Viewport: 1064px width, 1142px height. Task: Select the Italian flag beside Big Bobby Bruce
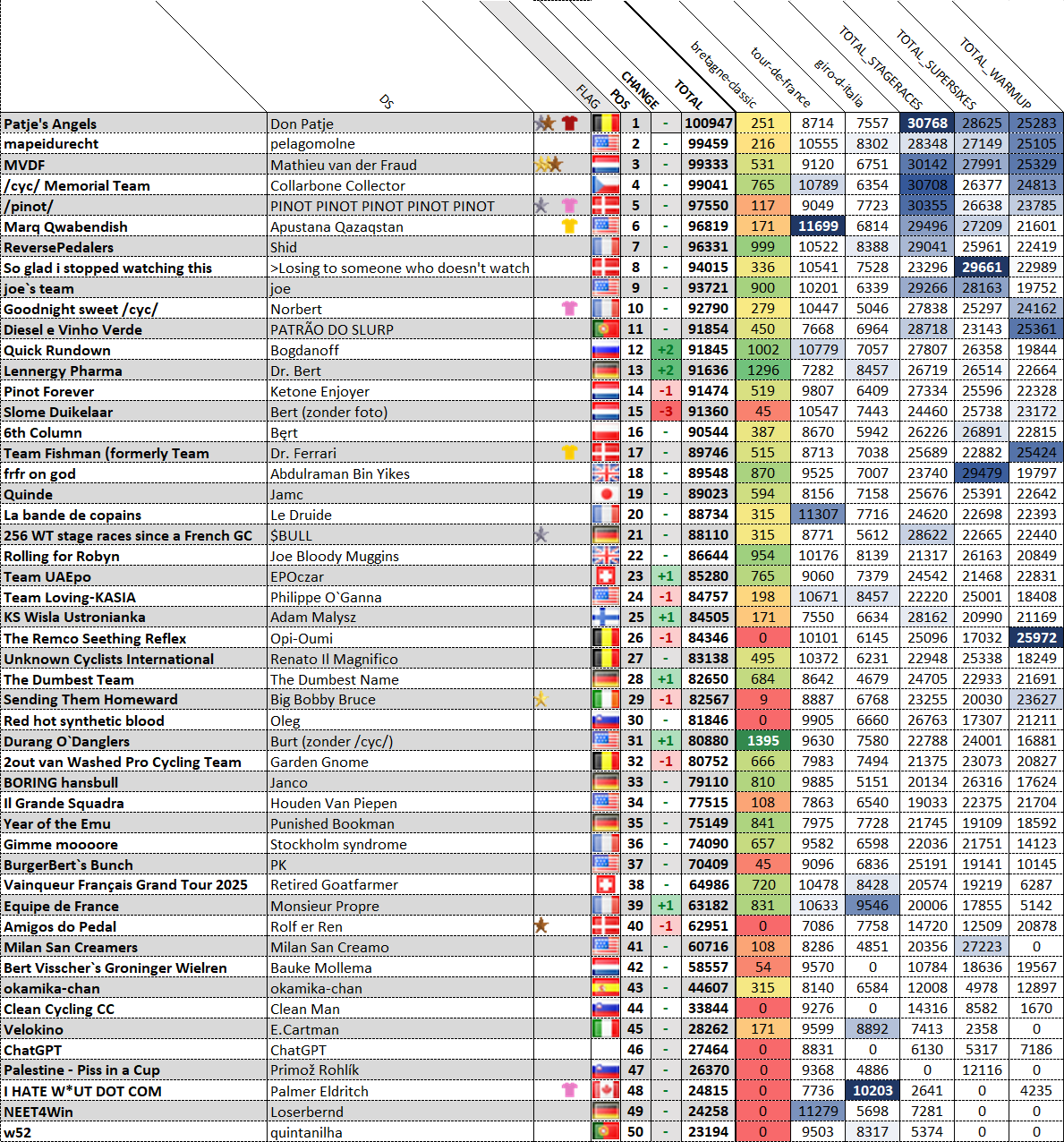coord(606,699)
